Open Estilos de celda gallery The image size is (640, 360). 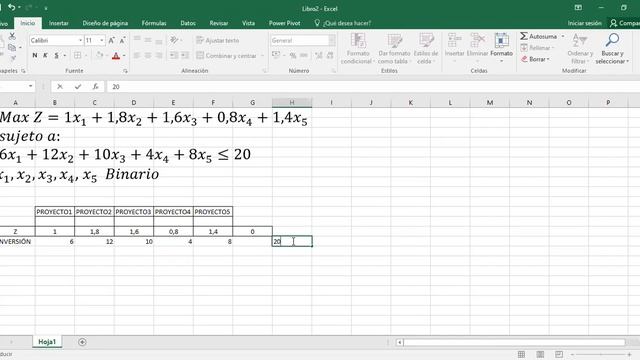pos(426,49)
